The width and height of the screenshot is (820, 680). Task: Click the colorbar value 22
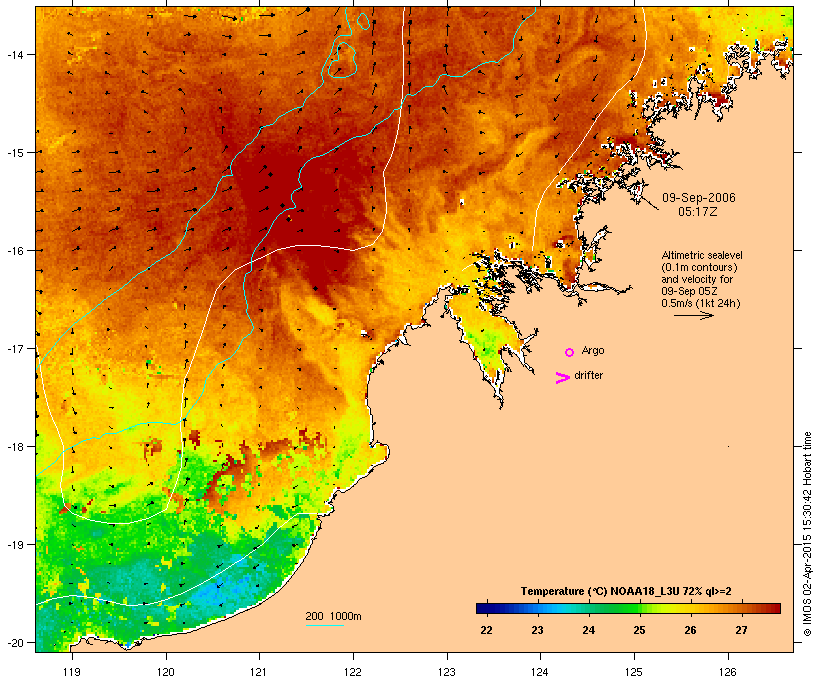click(x=486, y=630)
